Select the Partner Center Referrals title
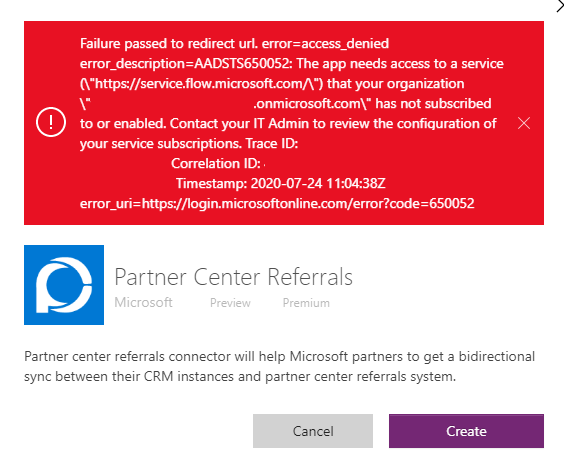Screen dimensions: 564x455 point(233,277)
